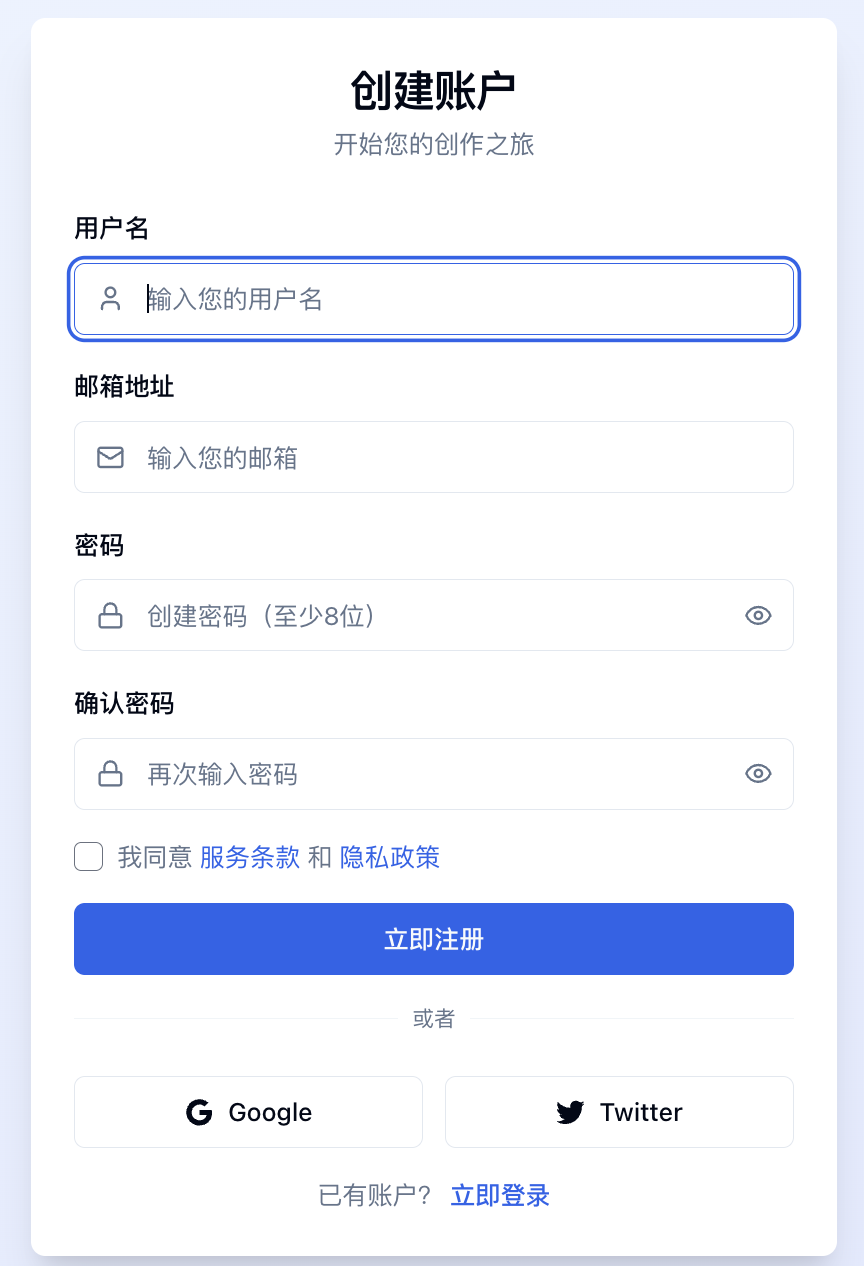Click the 我同意 label text
The width and height of the screenshot is (864, 1266).
coord(155,857)
